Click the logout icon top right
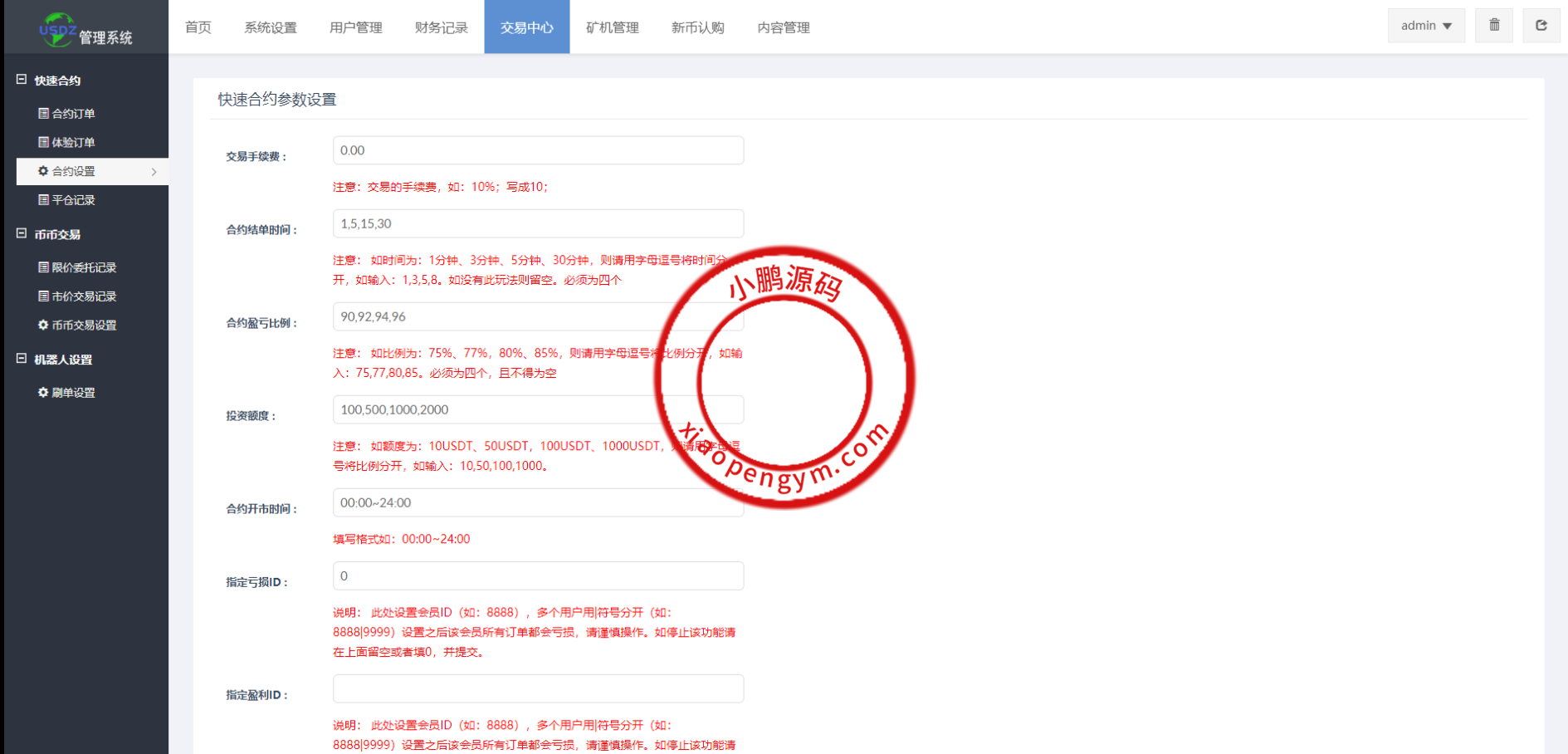The width and height of the screenshot is (1568, 754). pos(1541,25)
